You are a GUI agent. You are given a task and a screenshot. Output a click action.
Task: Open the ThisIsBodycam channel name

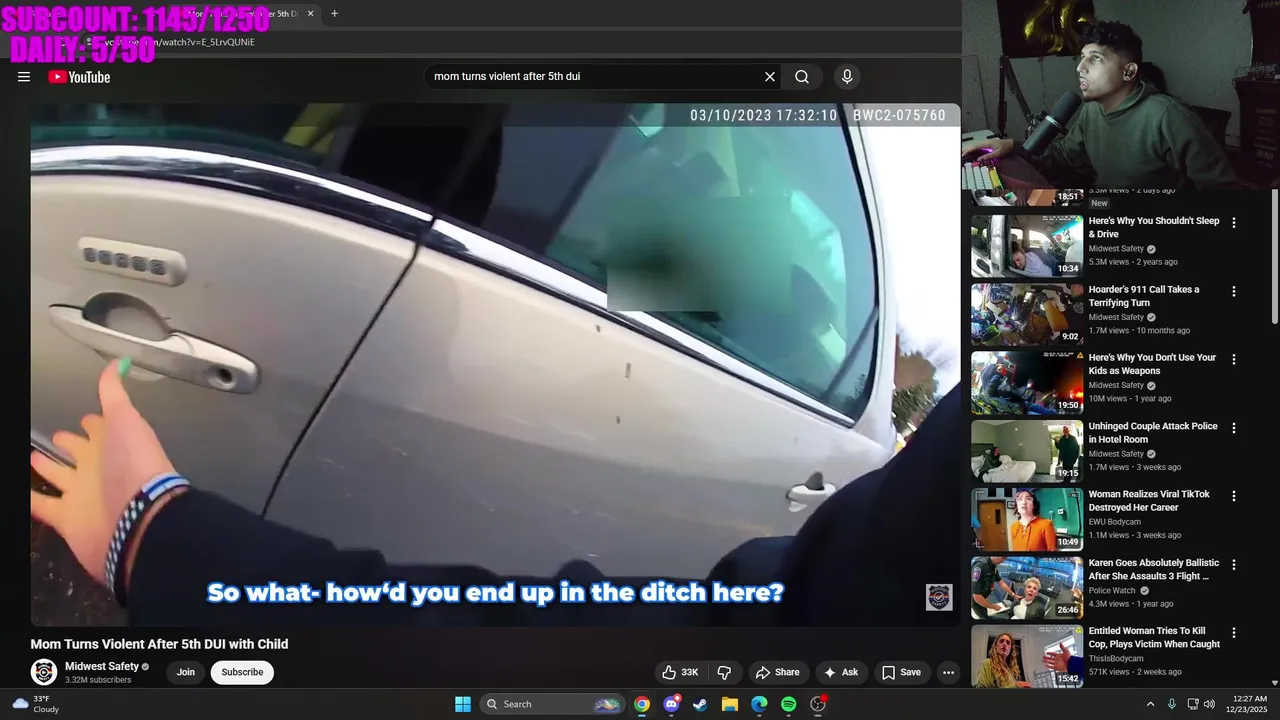[1116, 658]
